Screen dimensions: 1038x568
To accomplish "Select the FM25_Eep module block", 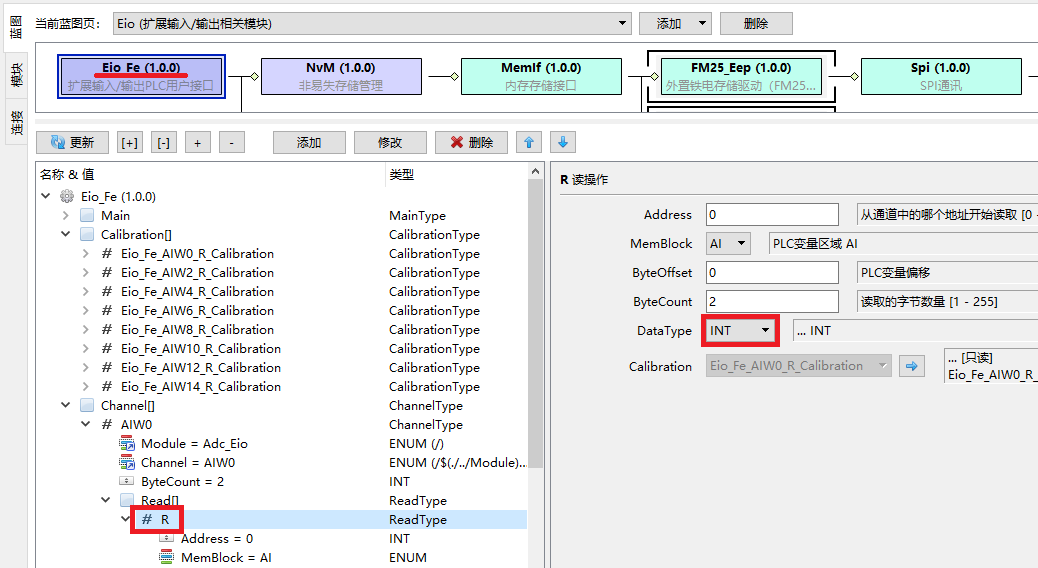I will (740, 76).
